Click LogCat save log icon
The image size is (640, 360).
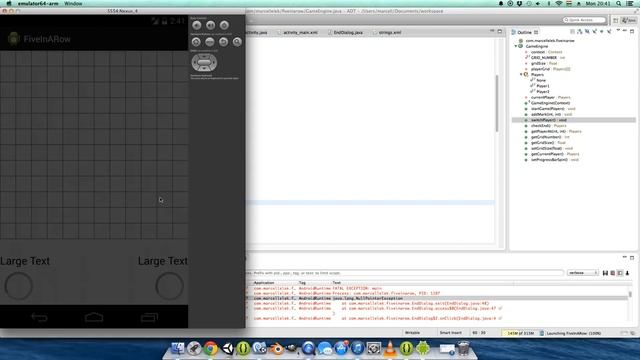[x=605, y=273]
